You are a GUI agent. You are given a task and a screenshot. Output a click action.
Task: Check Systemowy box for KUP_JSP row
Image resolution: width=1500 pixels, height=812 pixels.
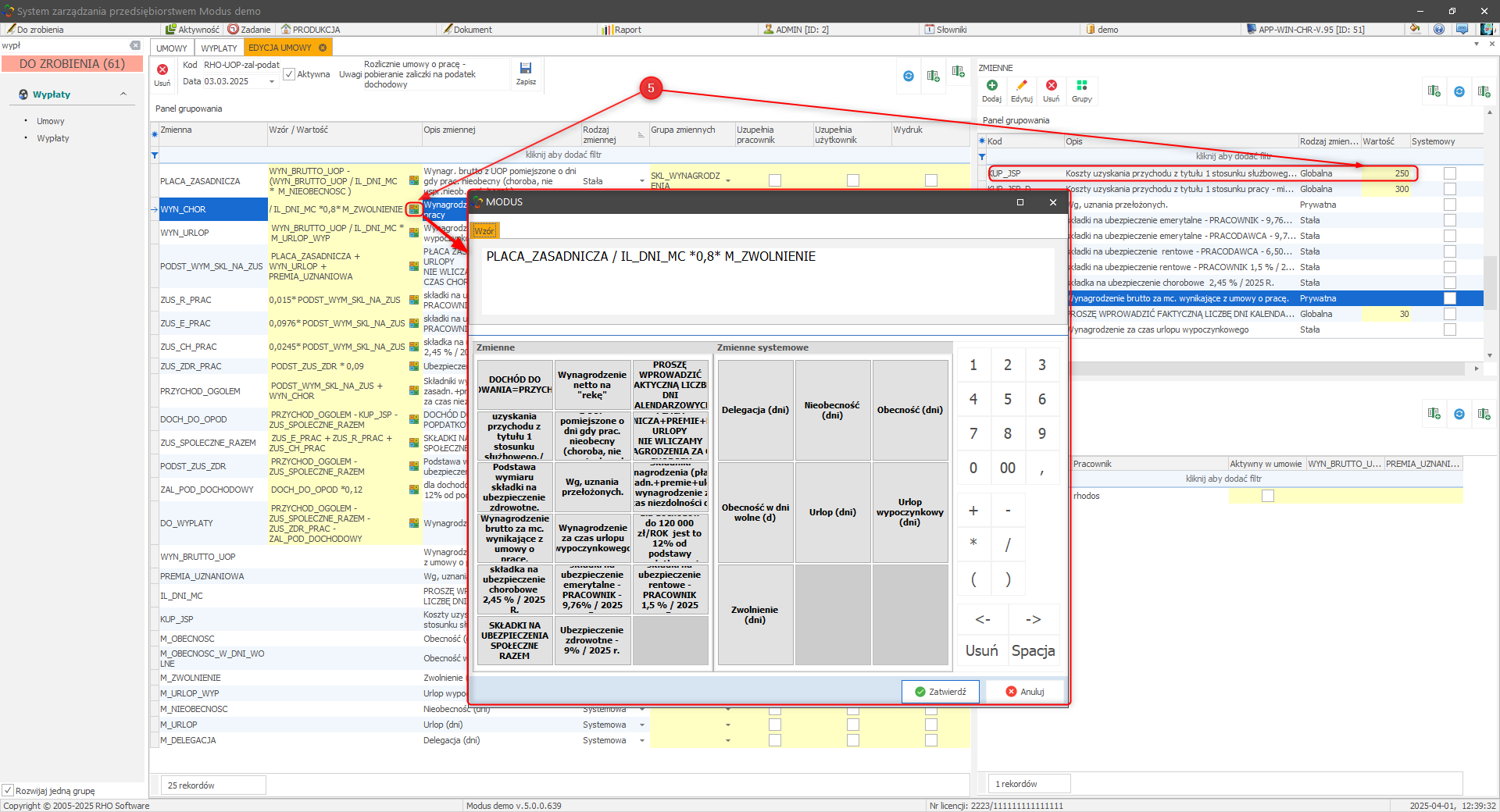(x=1450, y=173)
